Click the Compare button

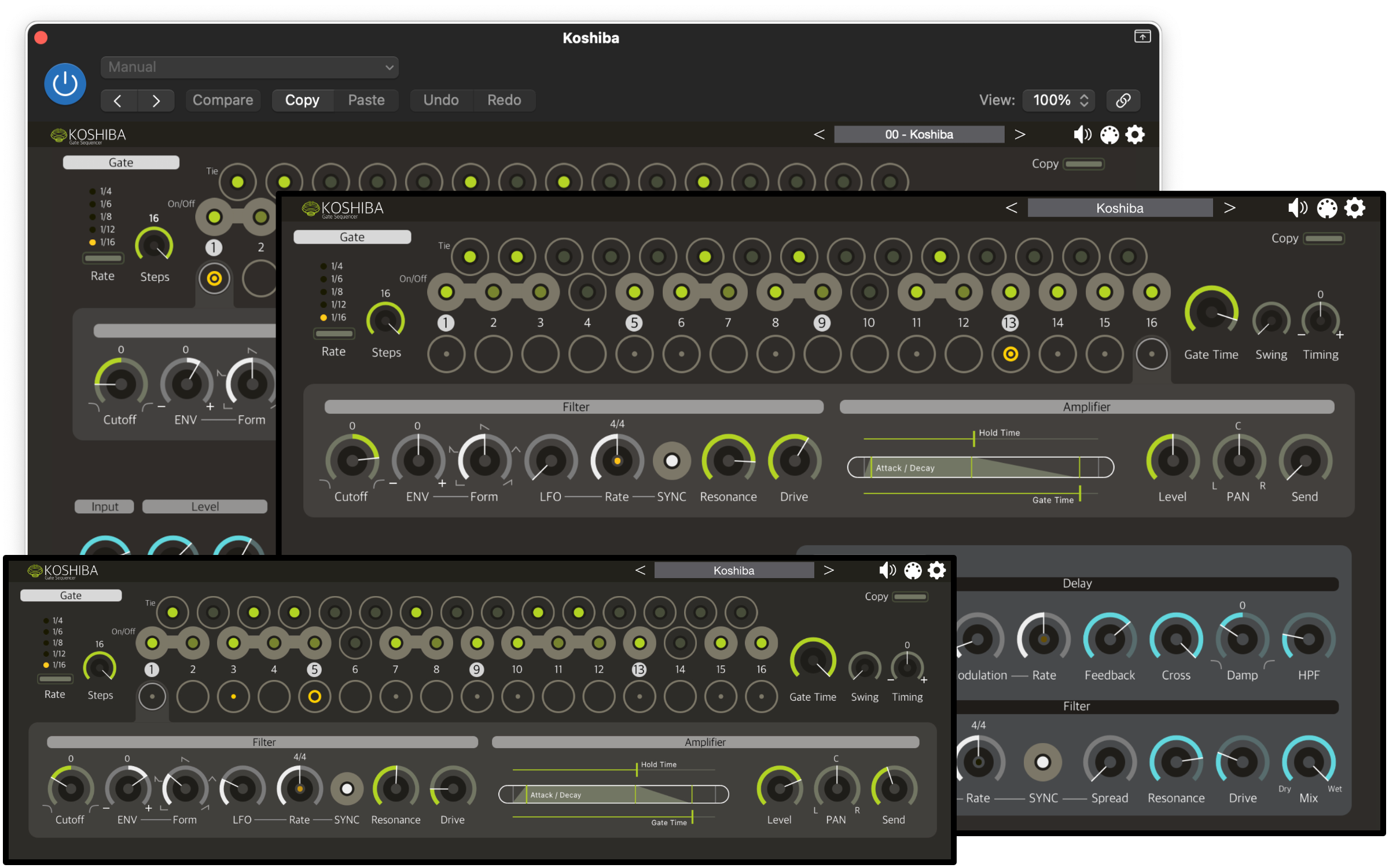223,100
